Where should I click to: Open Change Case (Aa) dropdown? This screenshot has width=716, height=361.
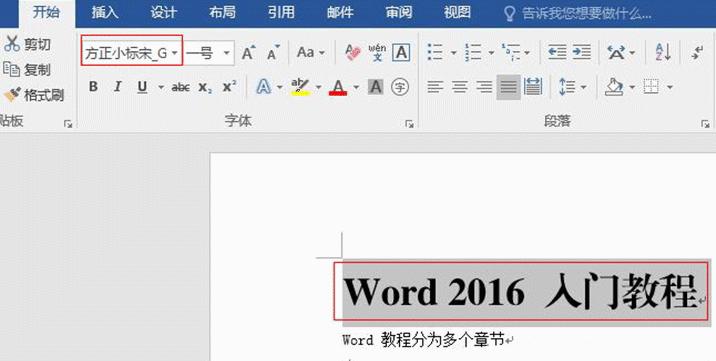point(311,53)
